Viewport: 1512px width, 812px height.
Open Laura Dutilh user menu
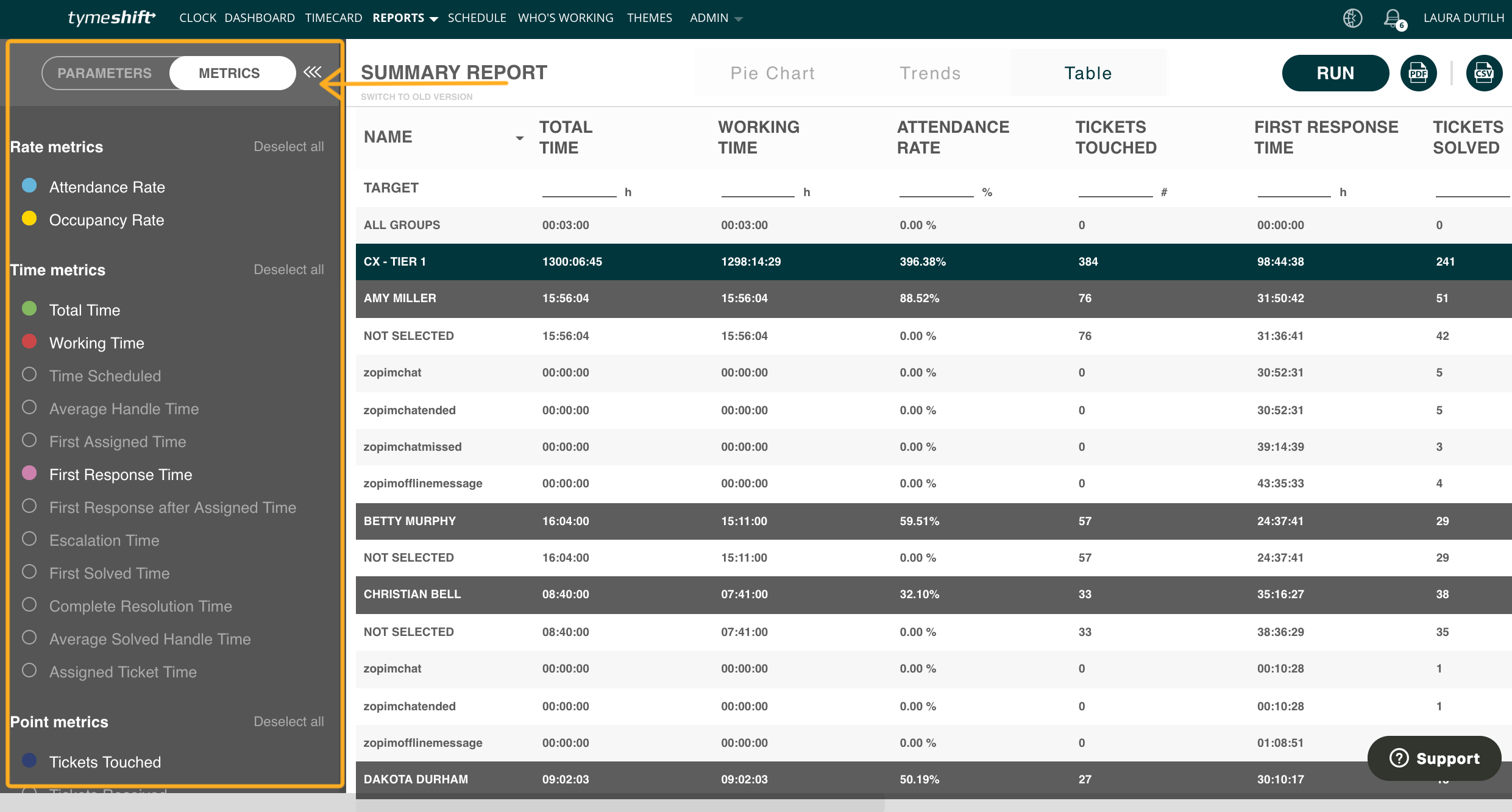click(1463, 18)
